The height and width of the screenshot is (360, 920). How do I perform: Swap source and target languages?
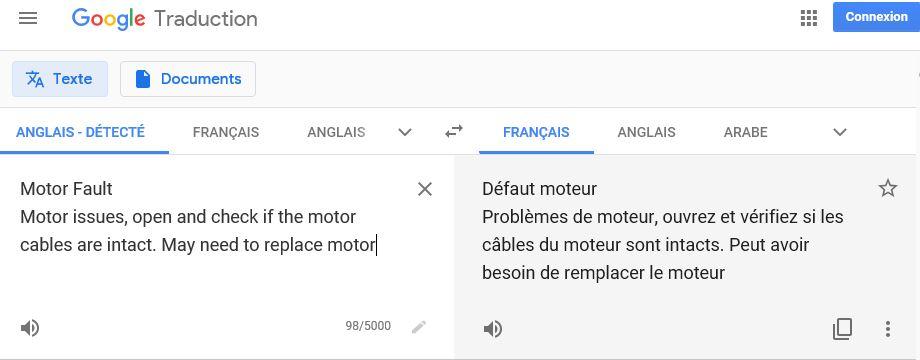pos(454,131)
